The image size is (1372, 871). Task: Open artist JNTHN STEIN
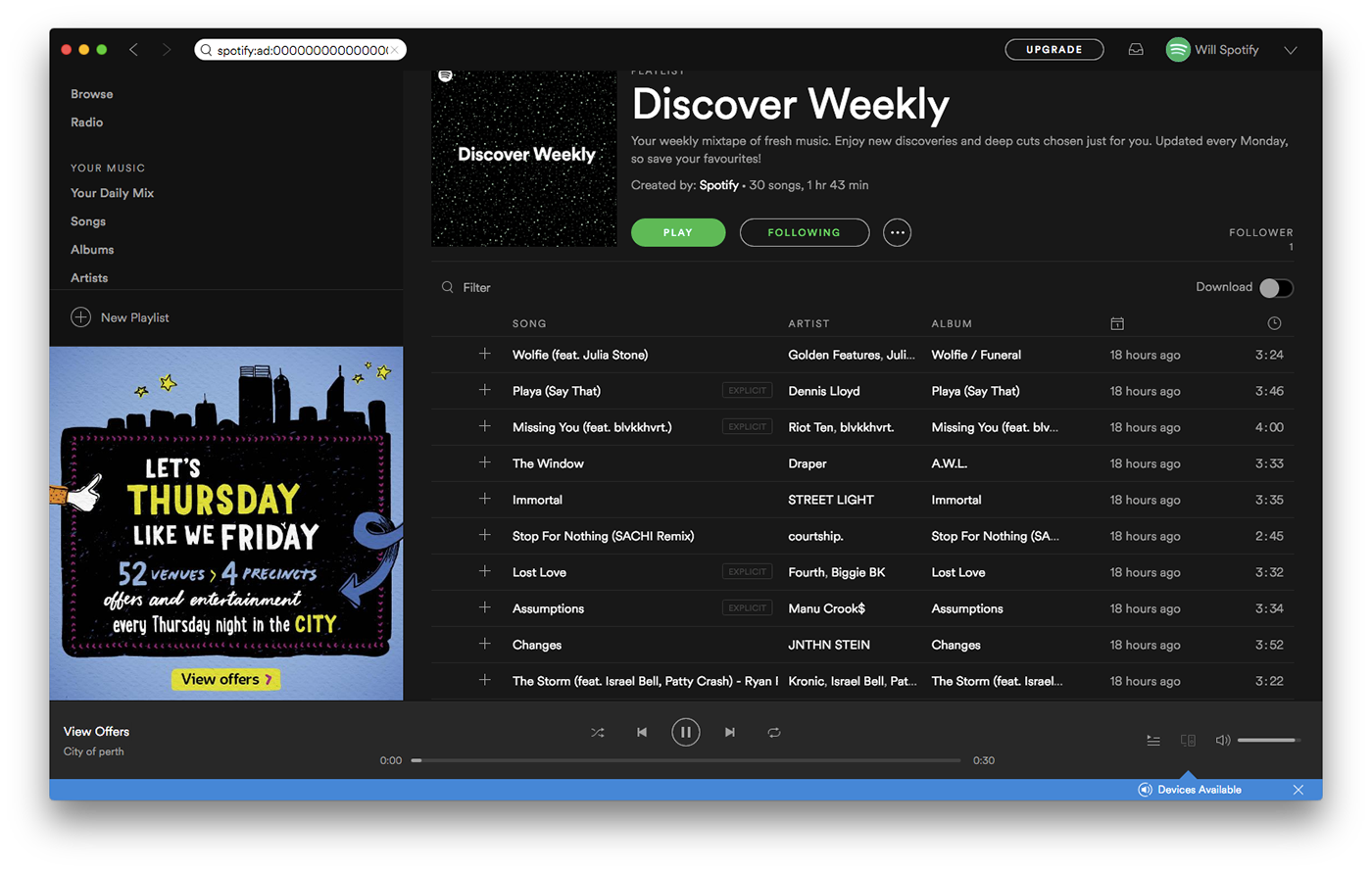tap(829, 645)
